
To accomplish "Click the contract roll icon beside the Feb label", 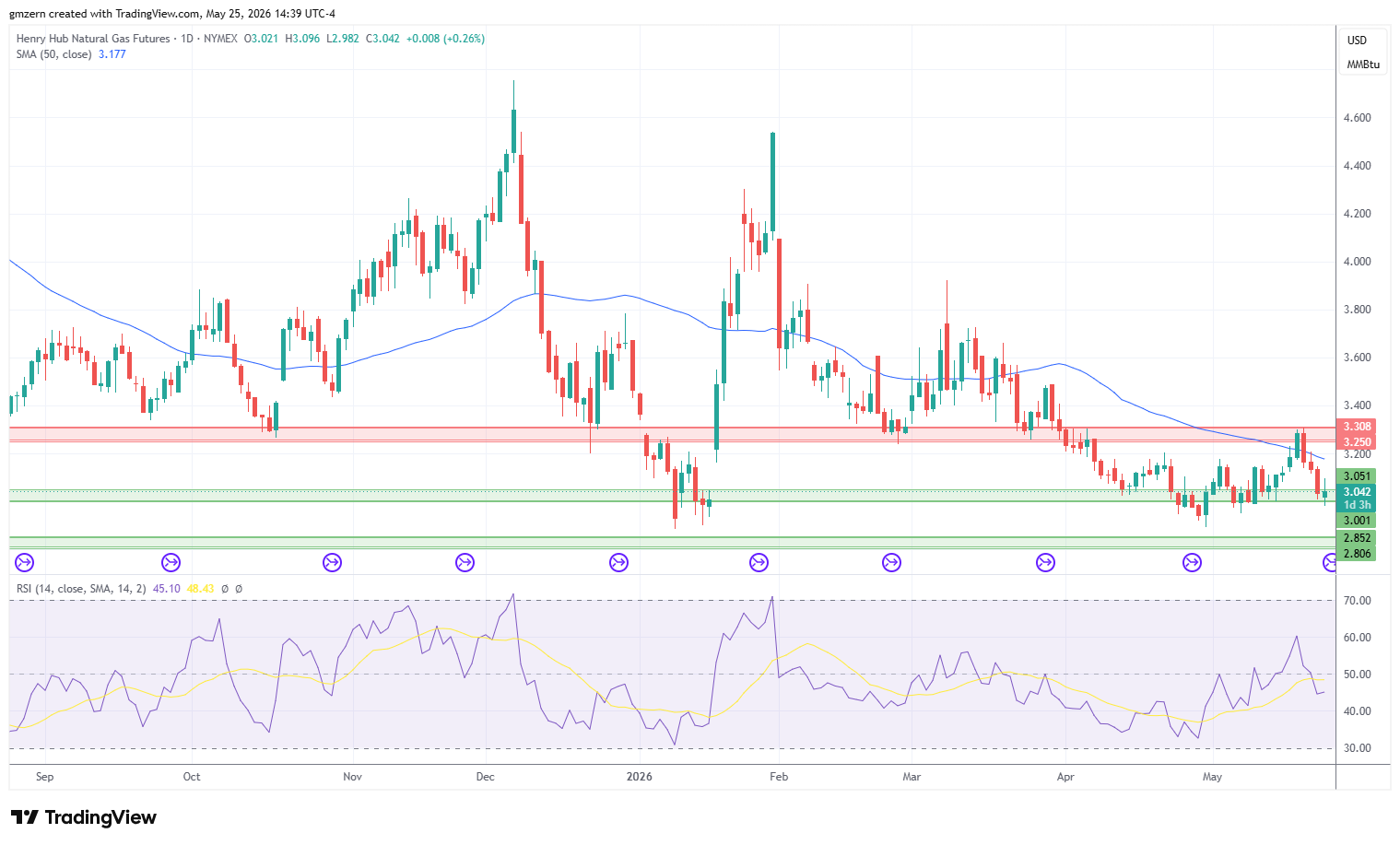I will [759, 562].
